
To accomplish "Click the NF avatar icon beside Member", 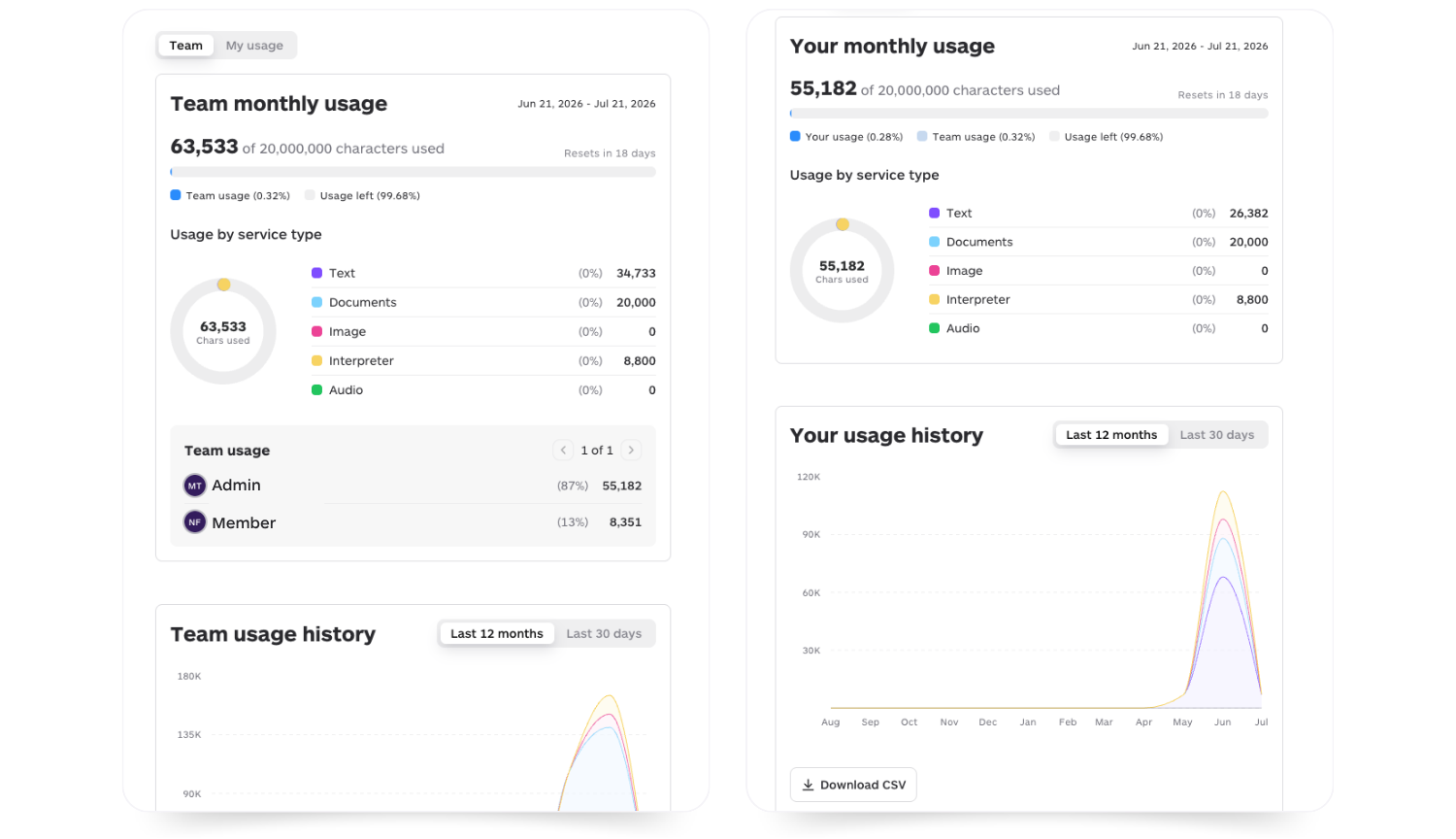I will click(x=195, y=522).
